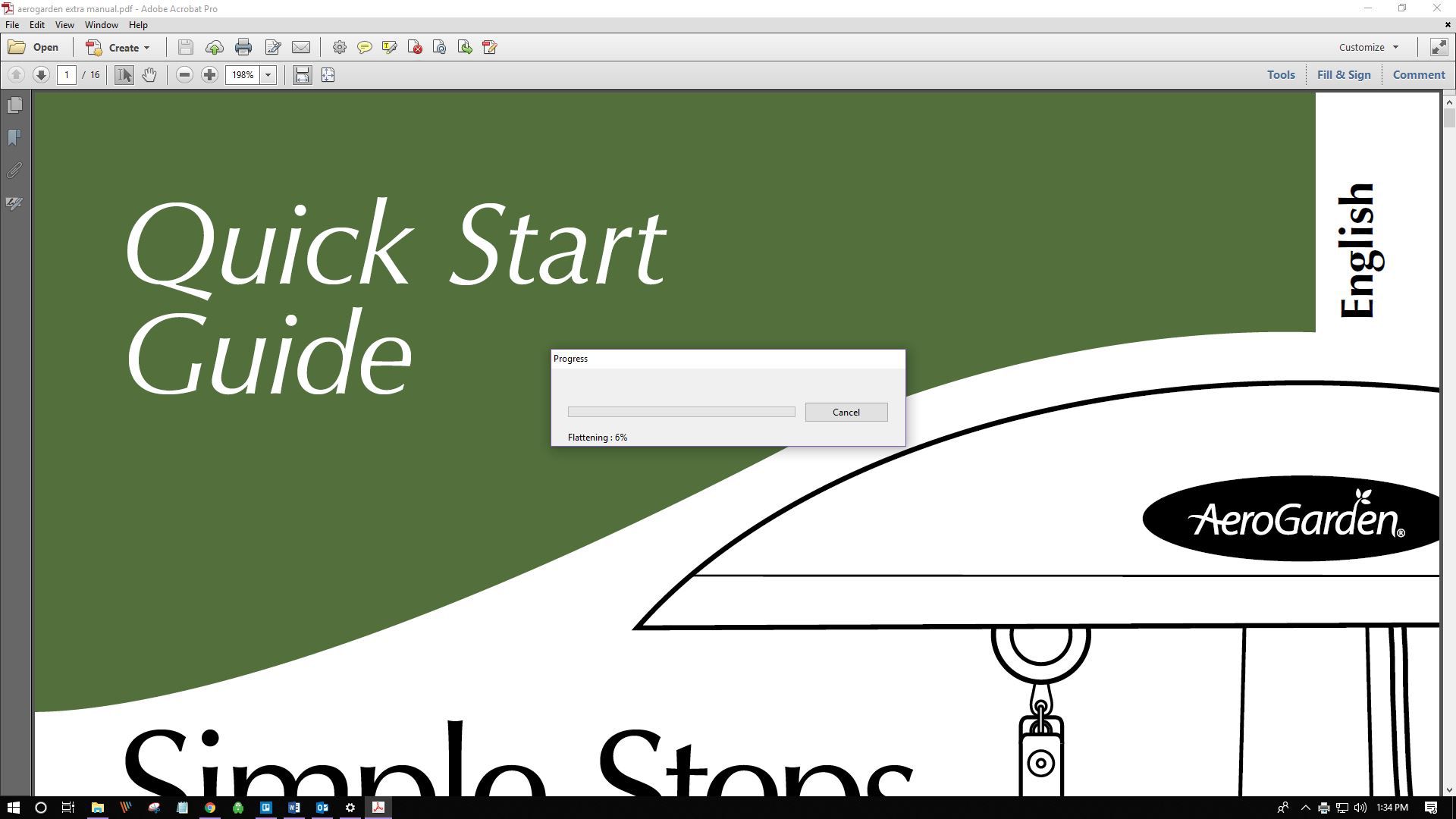Open the File menu
Image resolution: width=1456 pixels, height=819 pixels.
[x=12, y=25]
